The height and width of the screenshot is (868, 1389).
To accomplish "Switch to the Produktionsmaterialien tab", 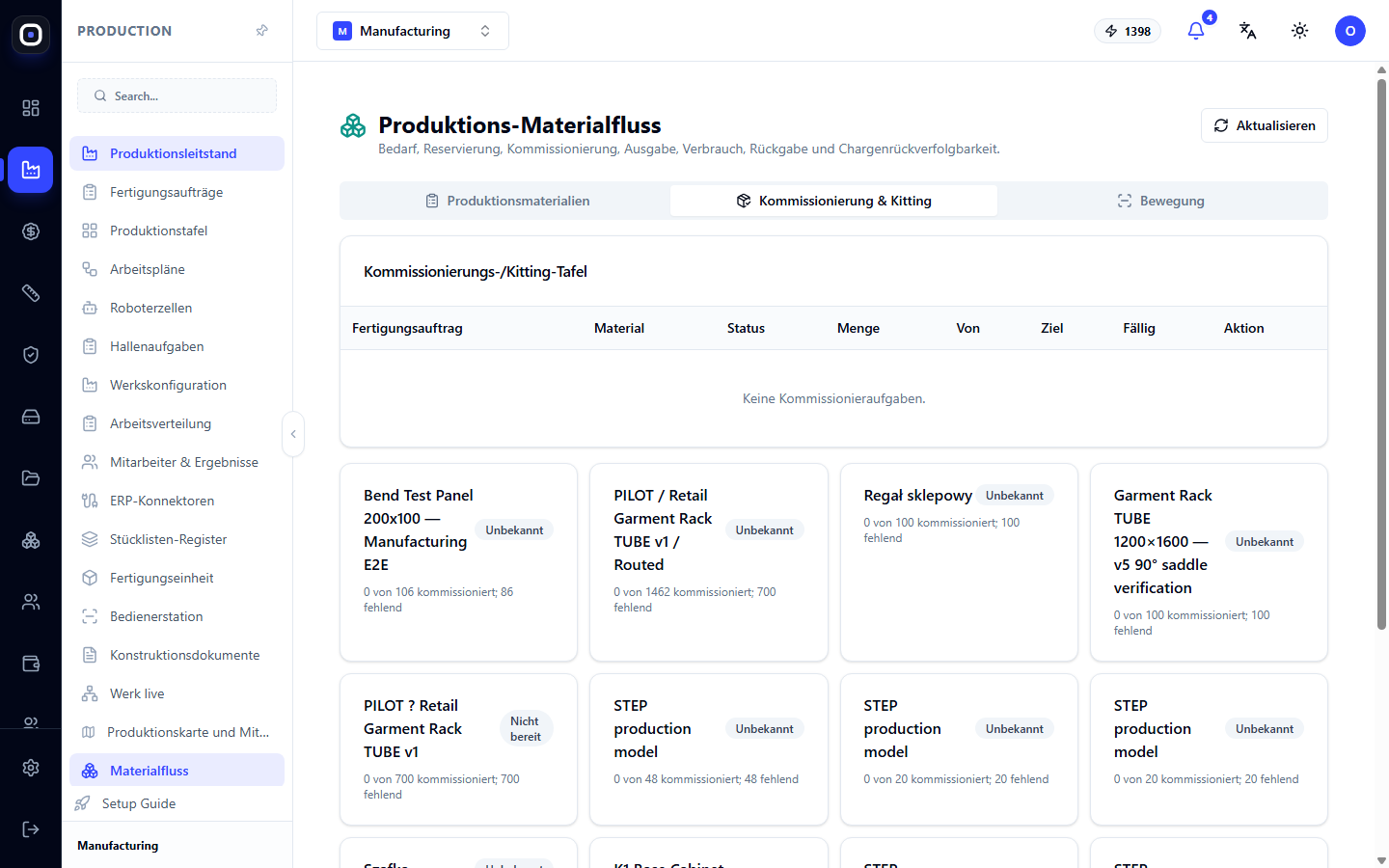I will click(507, 201).
